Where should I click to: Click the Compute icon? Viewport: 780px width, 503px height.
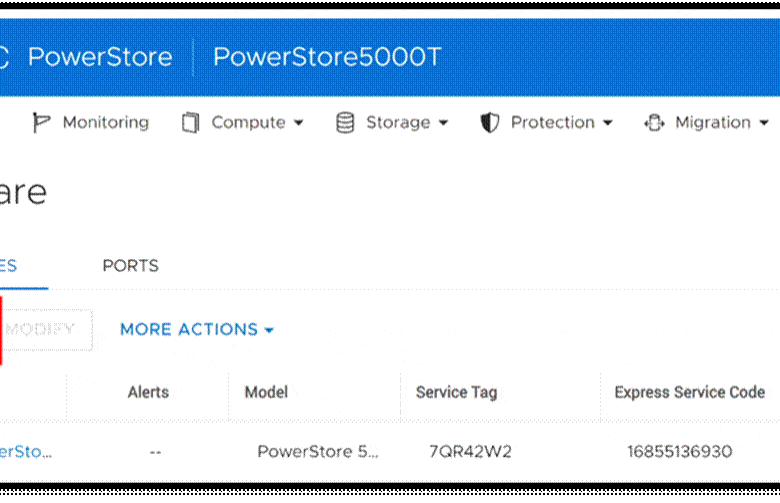coord(190,123)
